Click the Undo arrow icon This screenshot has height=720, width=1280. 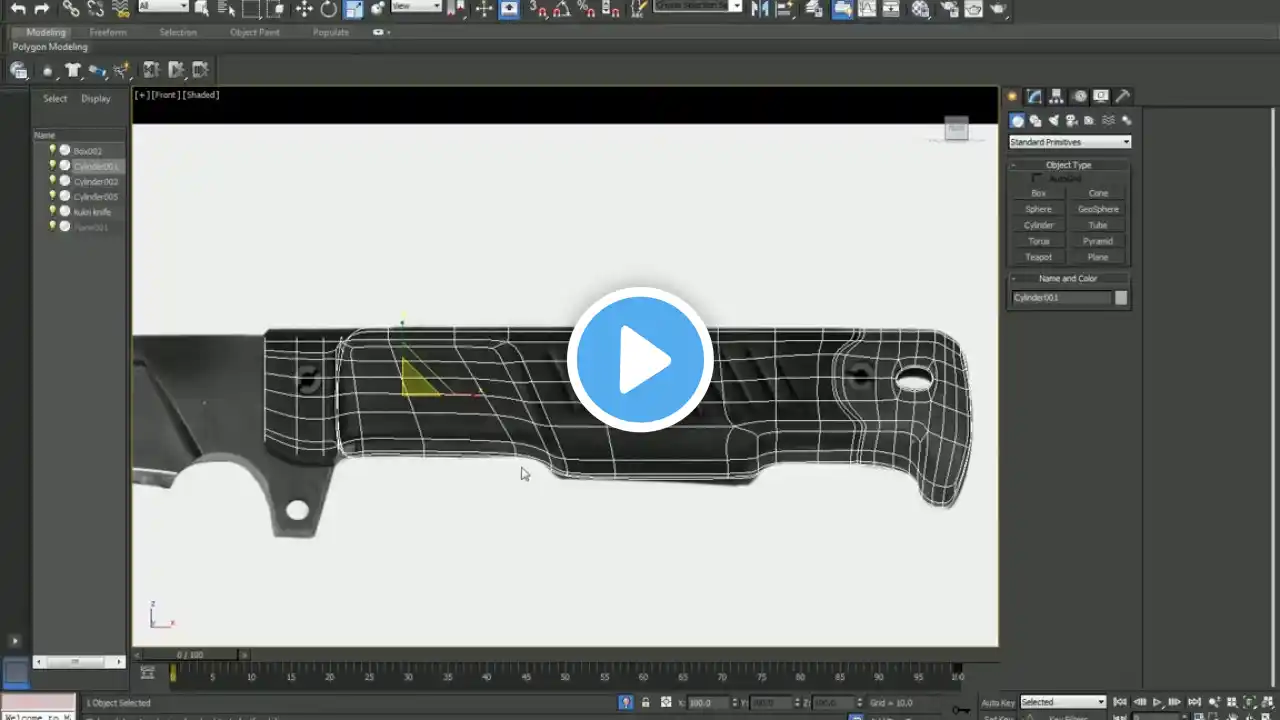[17, 8]
